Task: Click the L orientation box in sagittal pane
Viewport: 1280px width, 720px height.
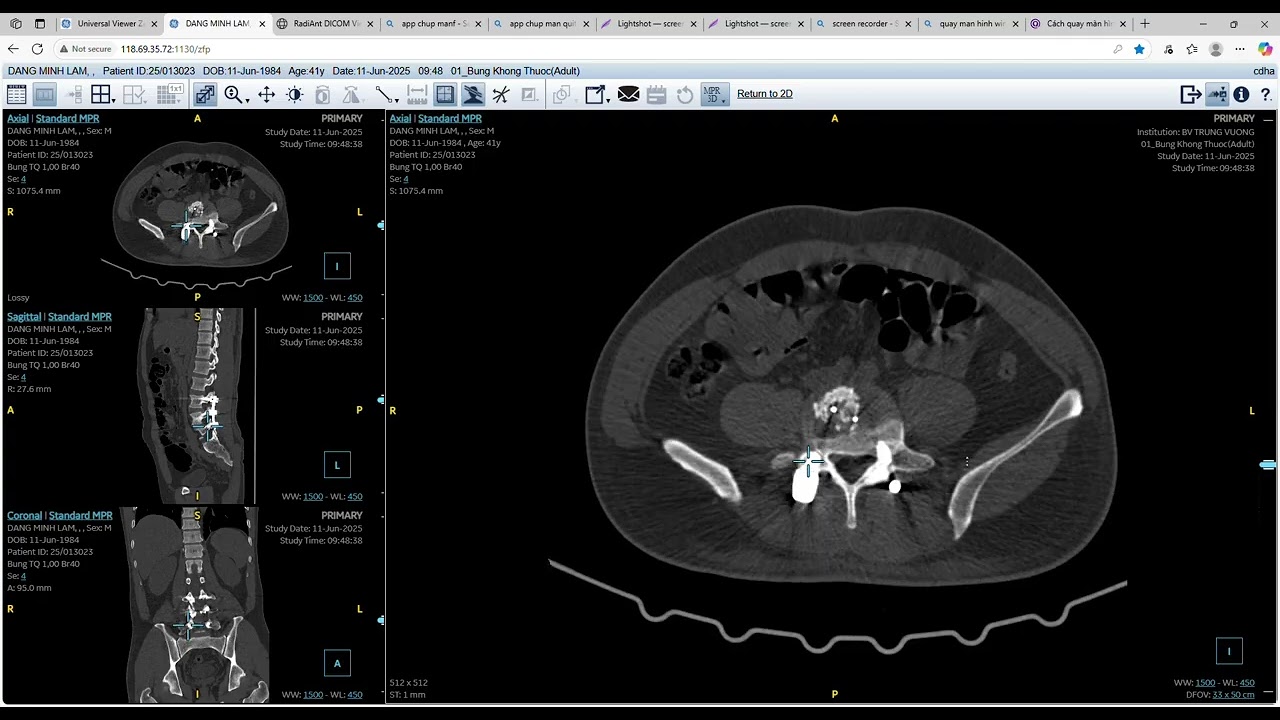Action: click(x=337, y=465)
